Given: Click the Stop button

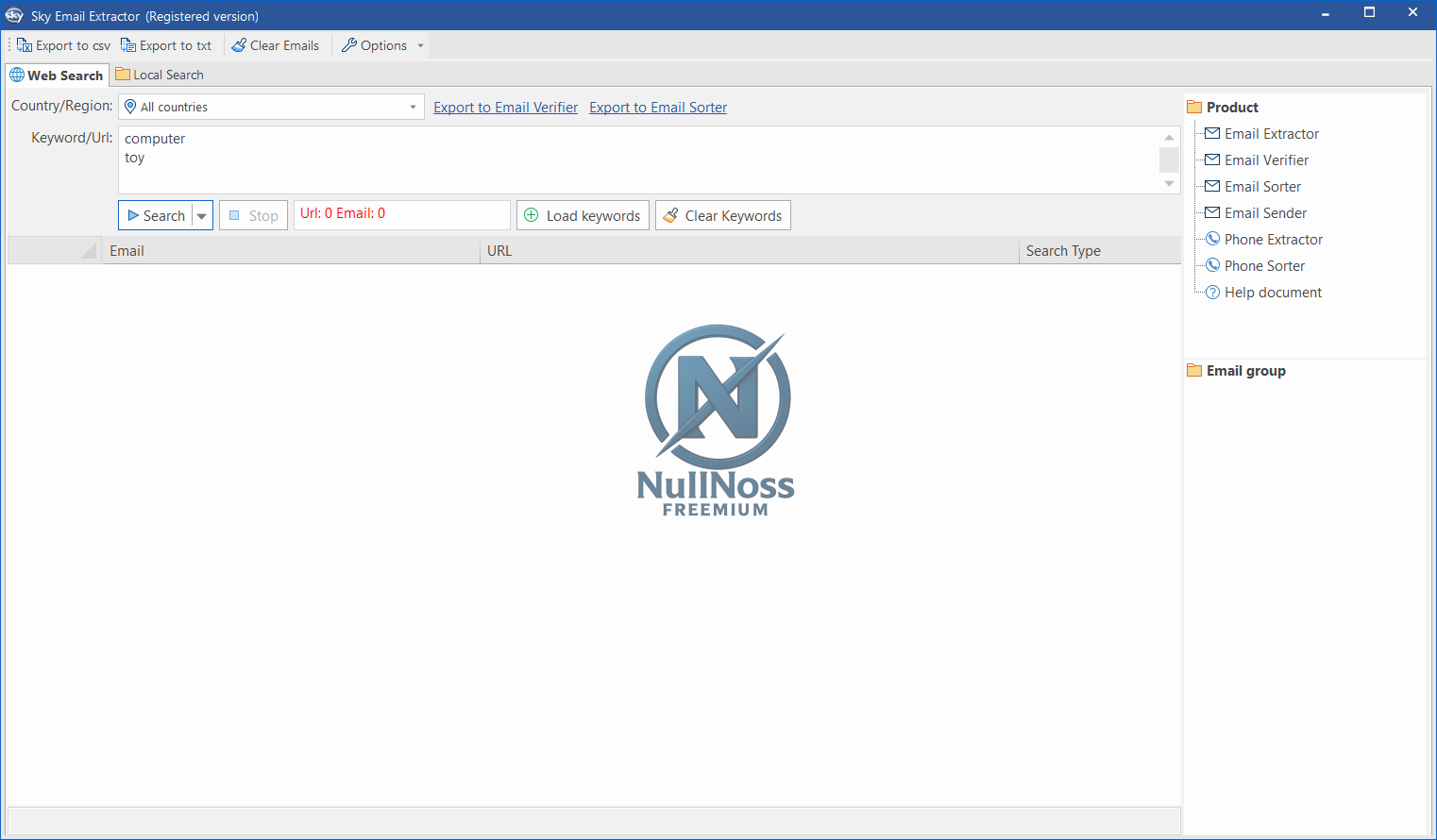Looking at the screenshot, I should (253, 215).
